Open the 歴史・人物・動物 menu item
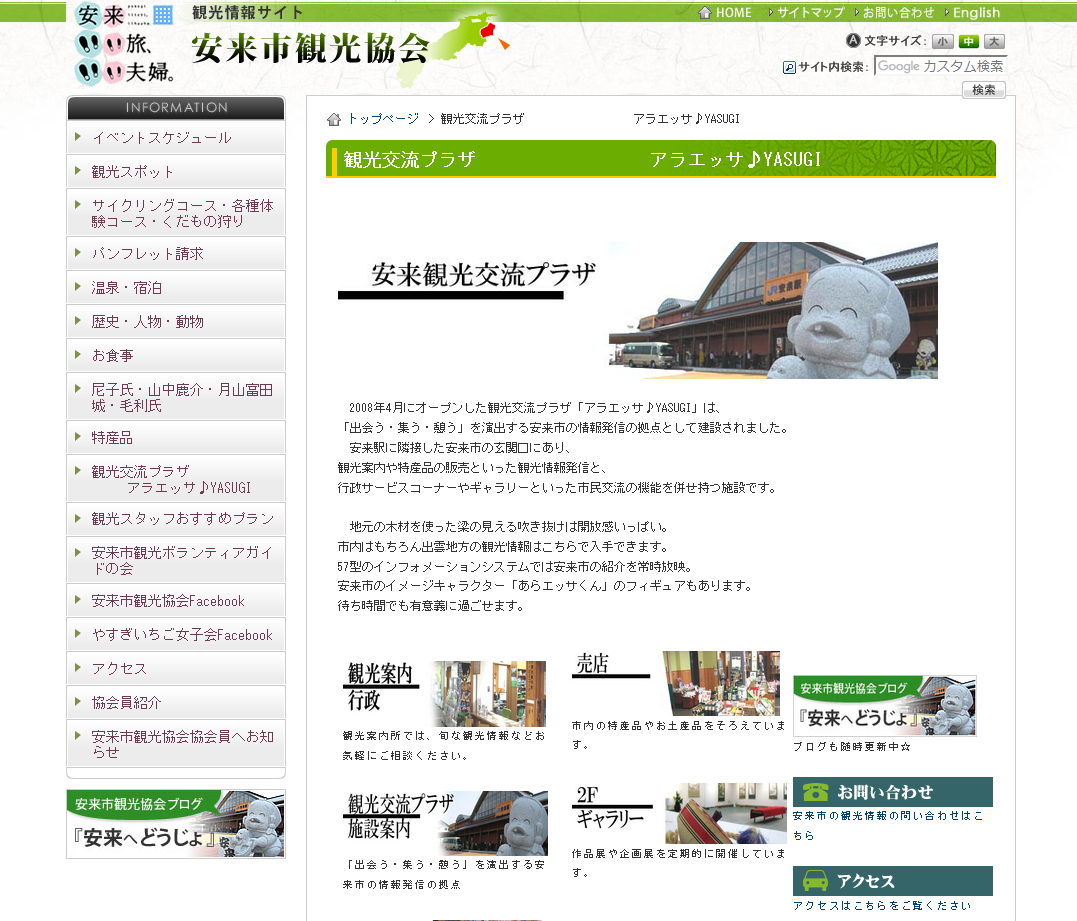 [176, 321]
